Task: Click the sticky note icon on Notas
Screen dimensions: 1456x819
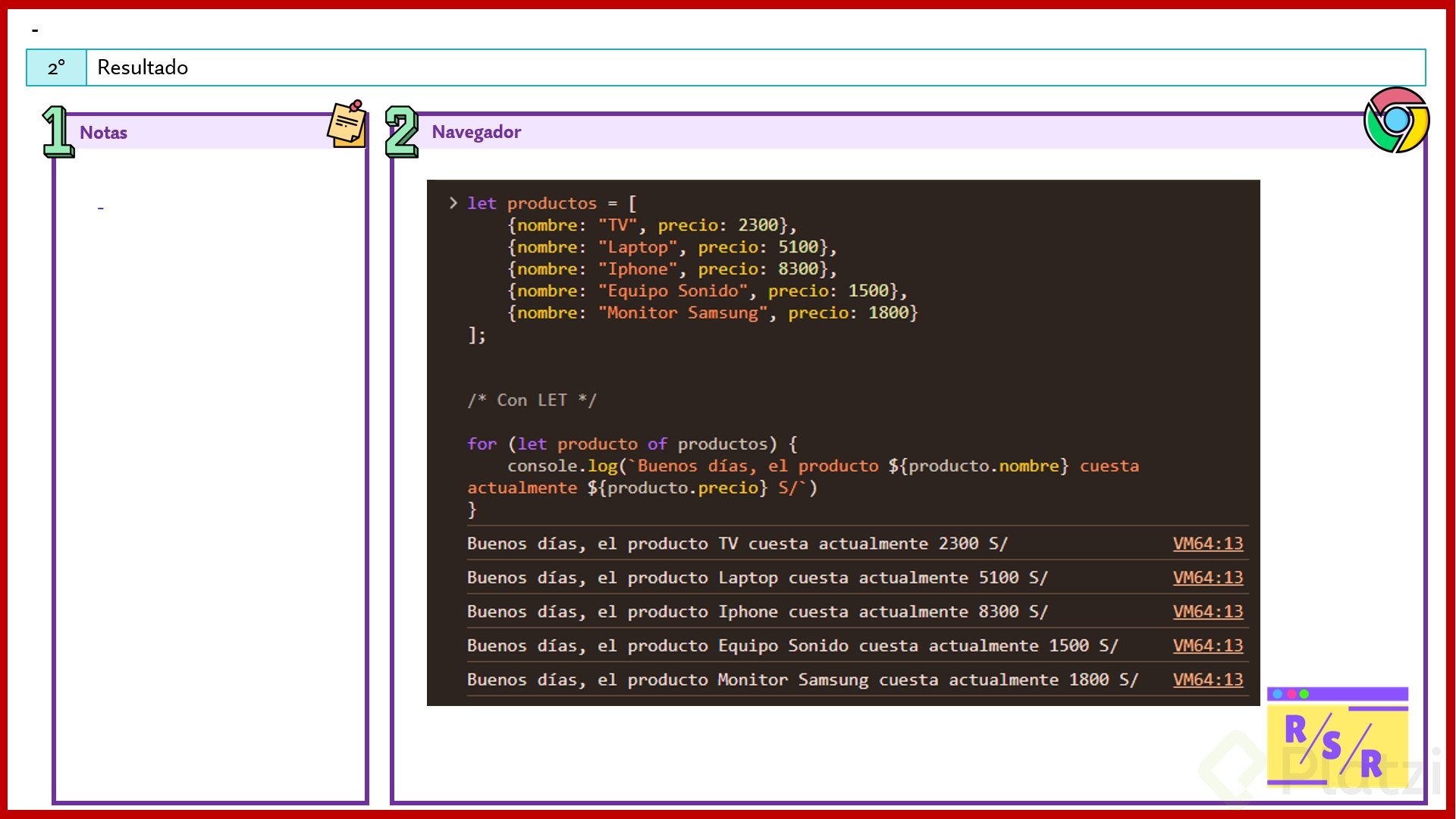Action: [x=347, y=124]
